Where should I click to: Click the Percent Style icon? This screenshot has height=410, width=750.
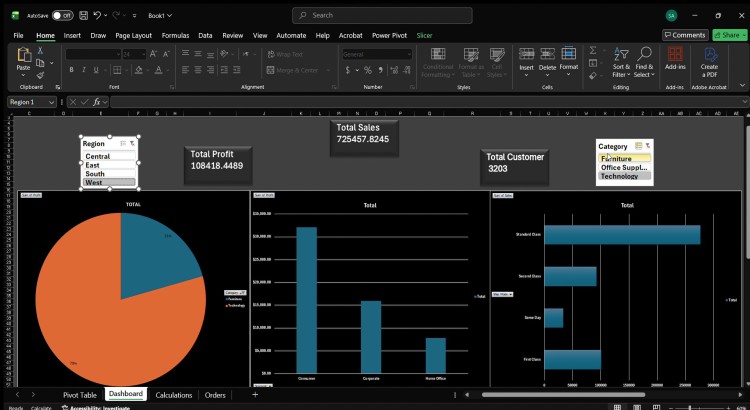click(368, 70)
